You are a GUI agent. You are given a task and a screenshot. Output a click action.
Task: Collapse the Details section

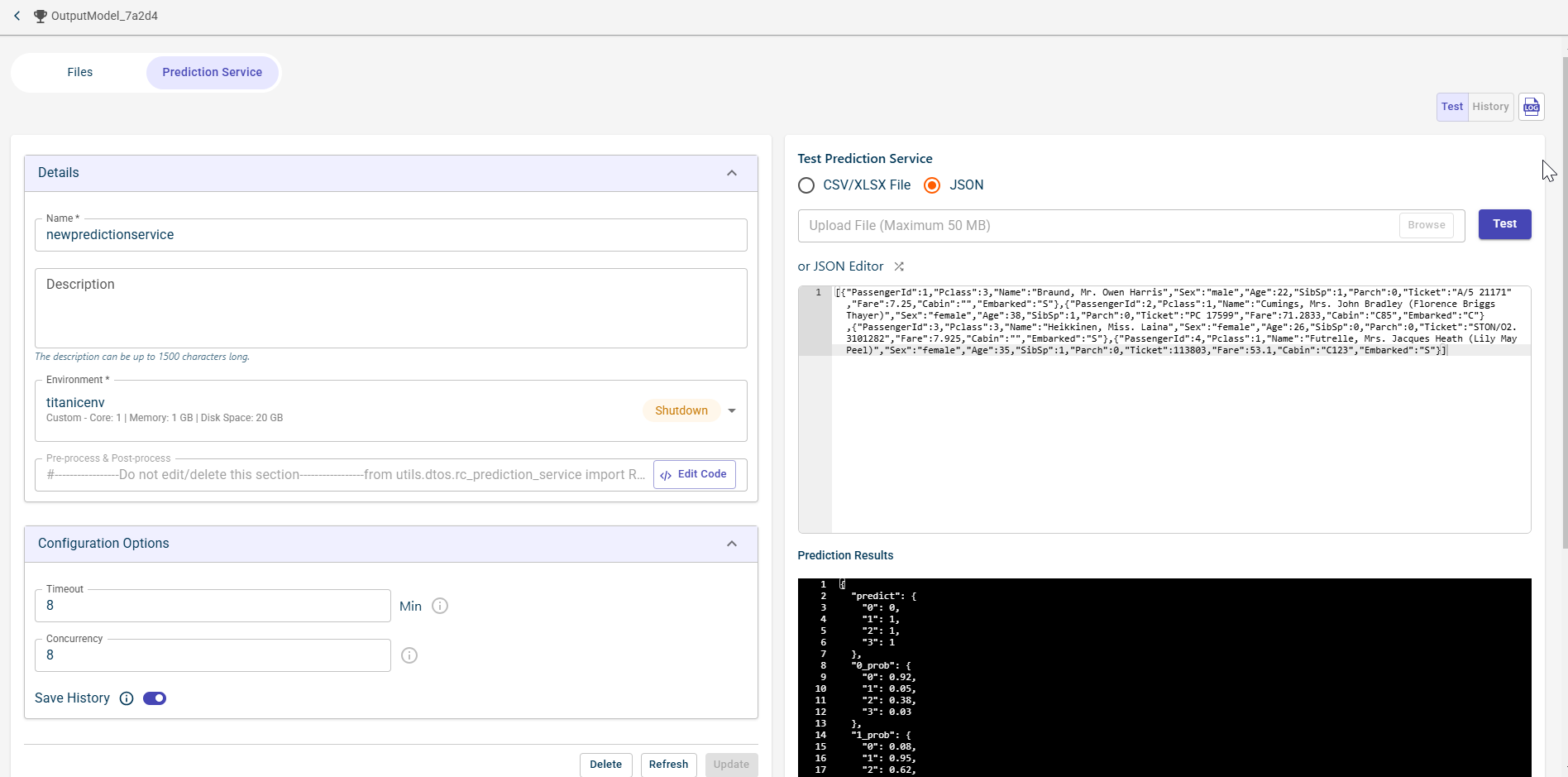[x=731, y=173]
